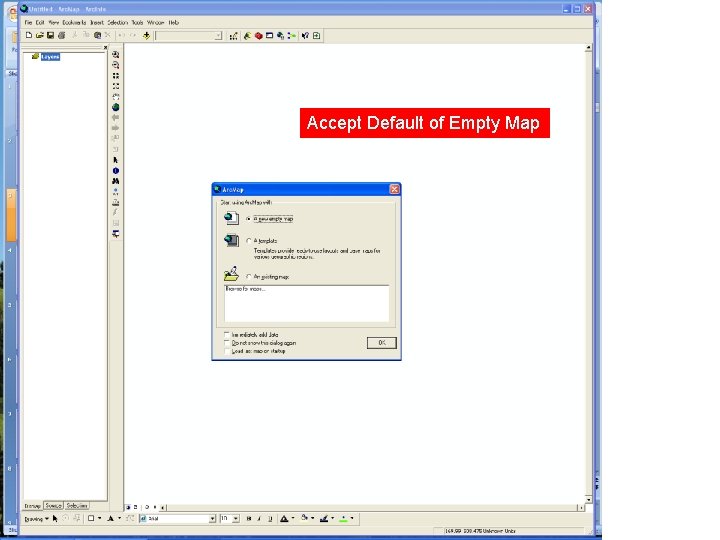This screenshot has width=720, height=540.
Task: Click the Save floppy disk icon
Action: point(51,35)
